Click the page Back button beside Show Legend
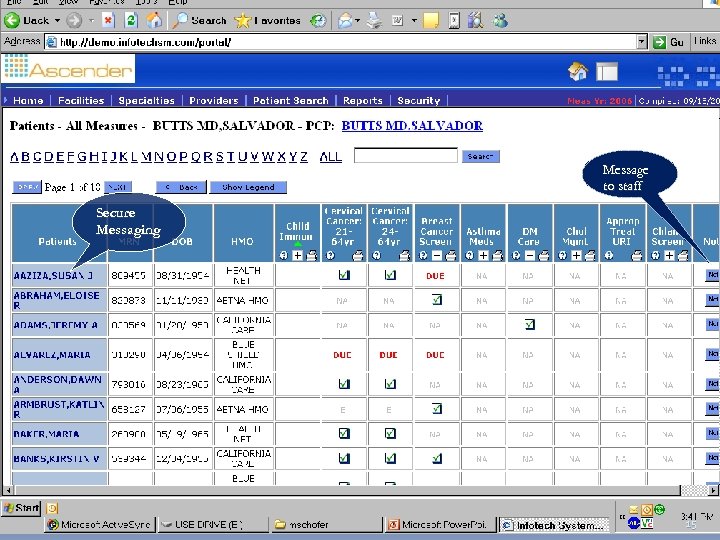This screenshot has height=540, width=720. tap(181, 187)
